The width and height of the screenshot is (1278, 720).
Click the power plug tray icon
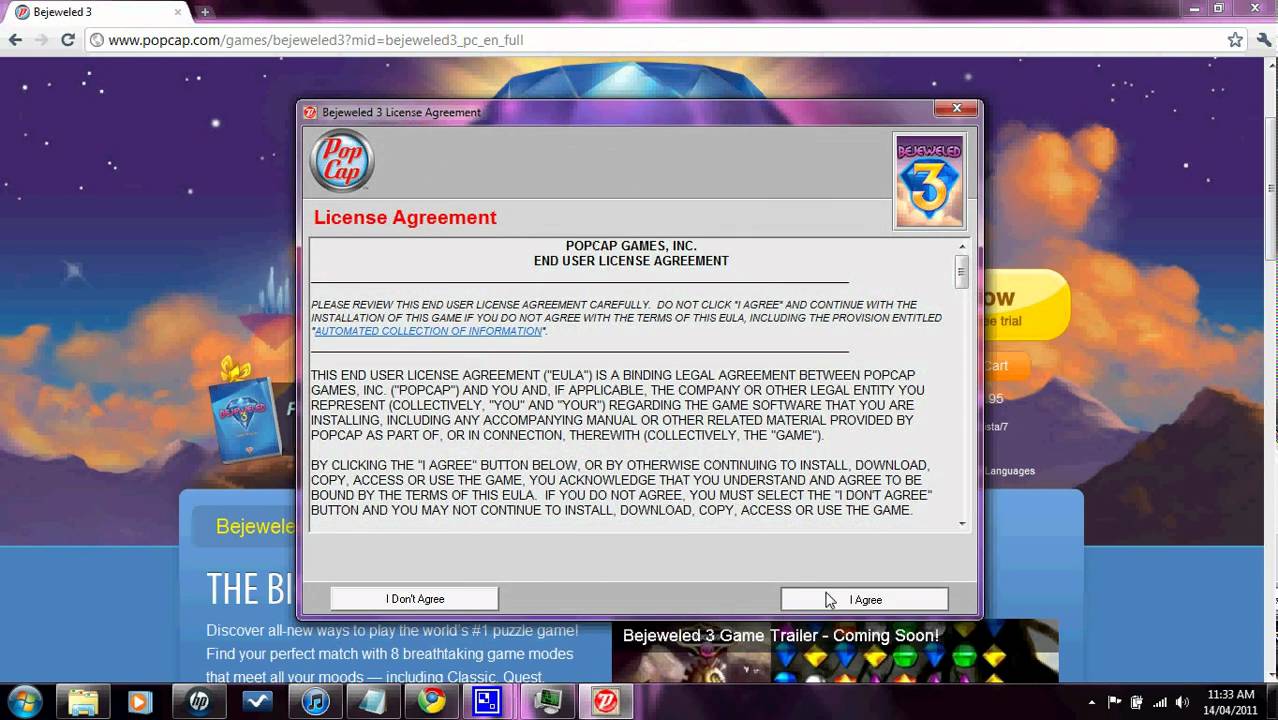coord(1137,702)
